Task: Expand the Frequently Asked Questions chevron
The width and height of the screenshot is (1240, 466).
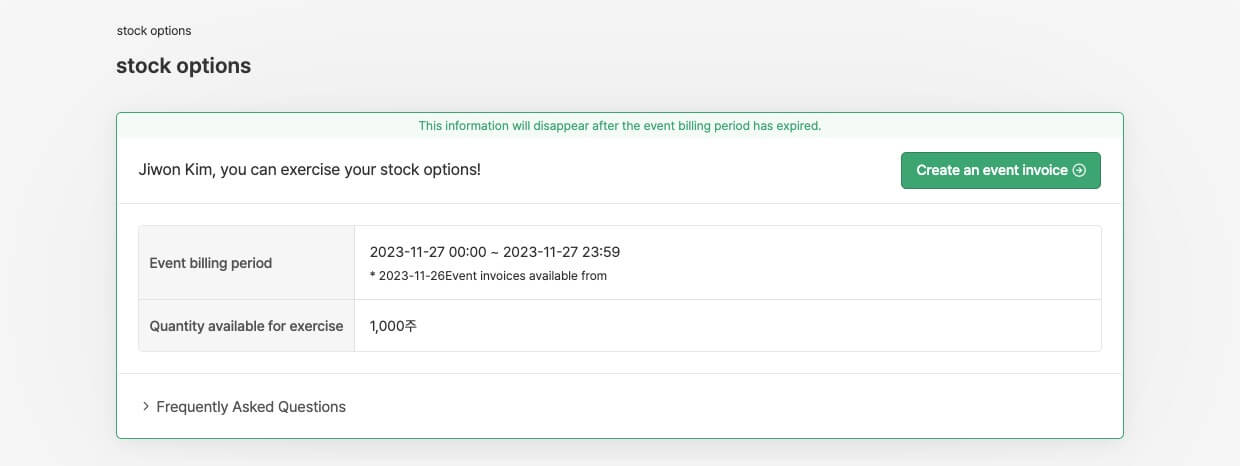Action: pos(146,407)
